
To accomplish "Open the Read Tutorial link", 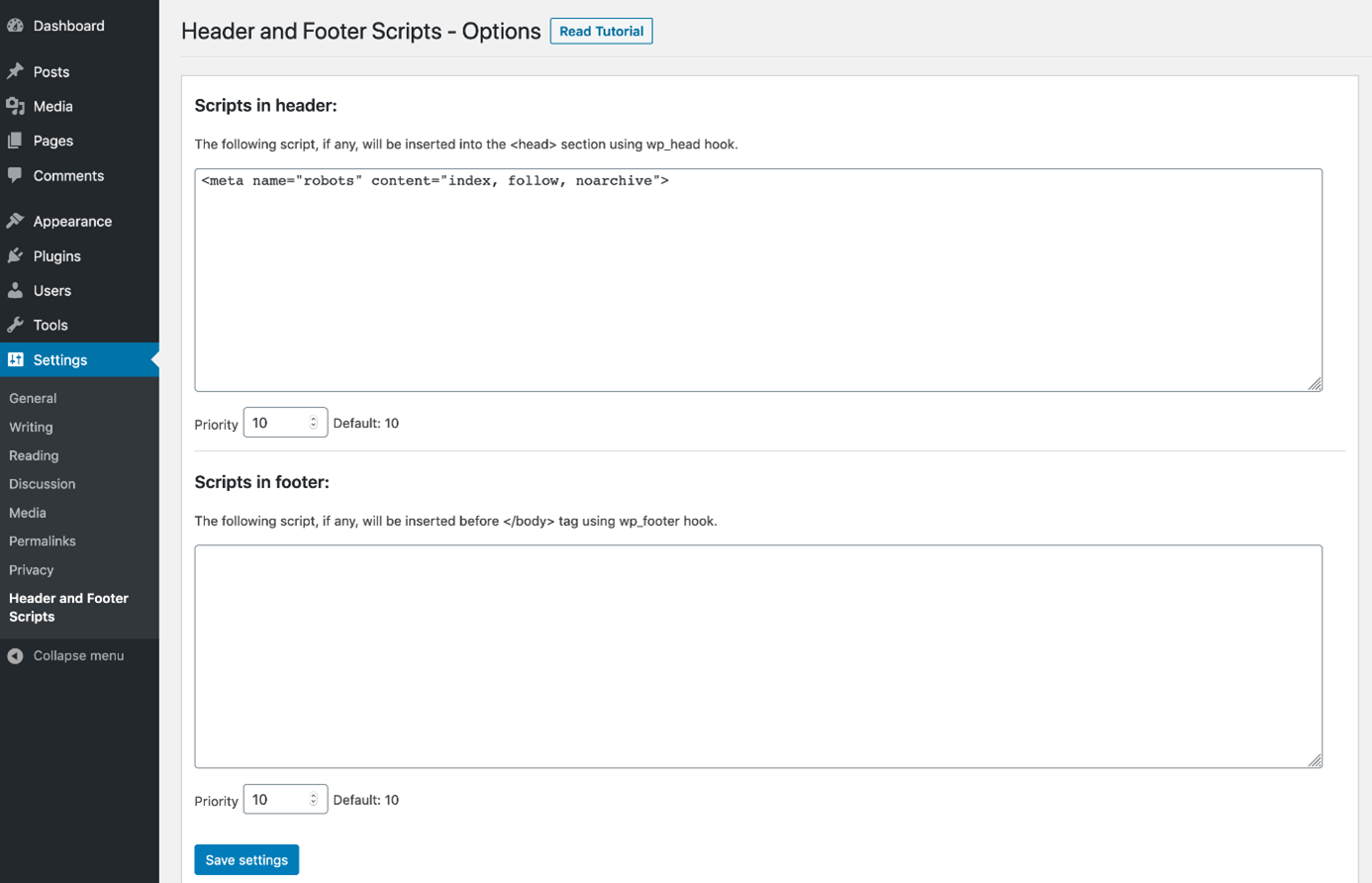I will (x=601, y=31).
